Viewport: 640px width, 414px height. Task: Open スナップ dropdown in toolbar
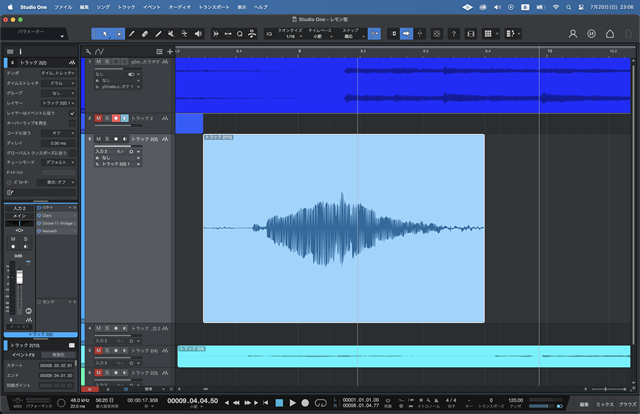click(x=351, y=34)
